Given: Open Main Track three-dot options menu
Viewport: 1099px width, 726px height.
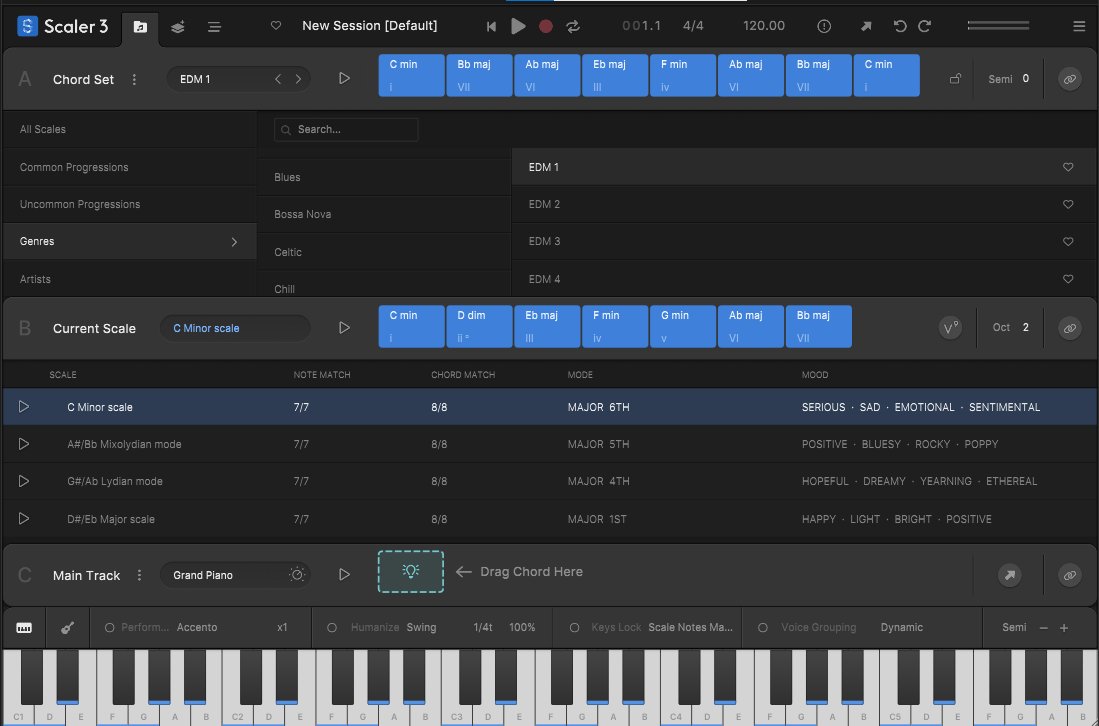Looking at the screenshot, I should [139, 575].
